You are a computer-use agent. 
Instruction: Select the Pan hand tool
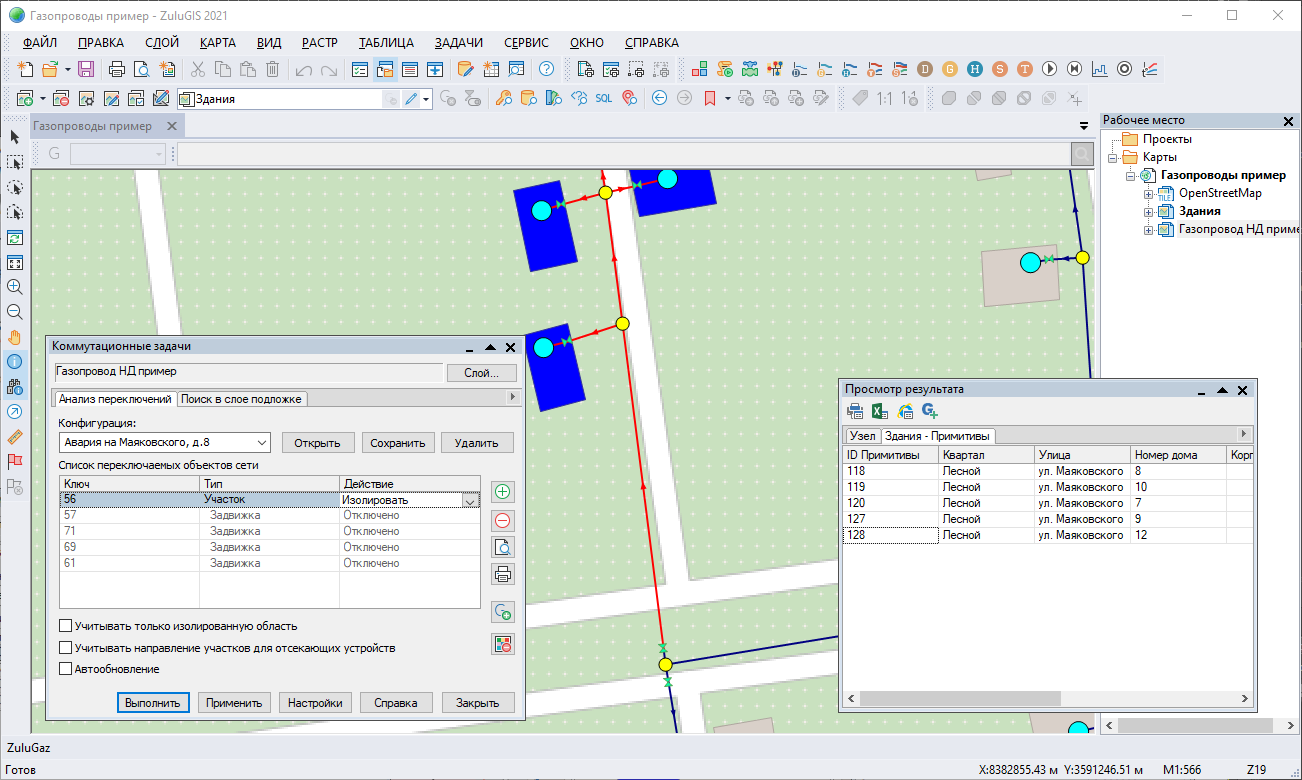tap(15, 336)
